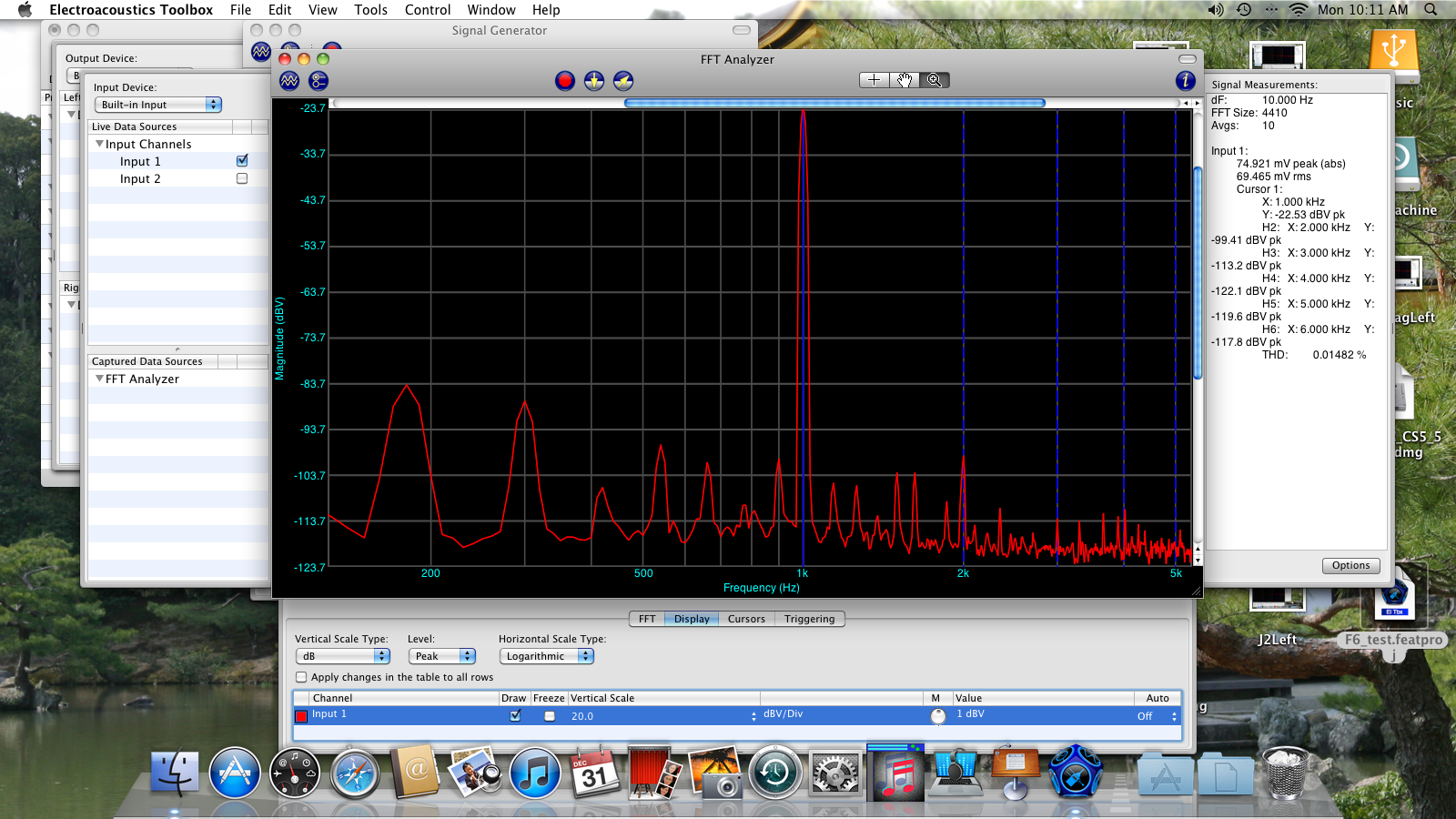The width and height of the screenshot is (1456, 819).
Task: Open the Tools menu
Action: [370, 10]
